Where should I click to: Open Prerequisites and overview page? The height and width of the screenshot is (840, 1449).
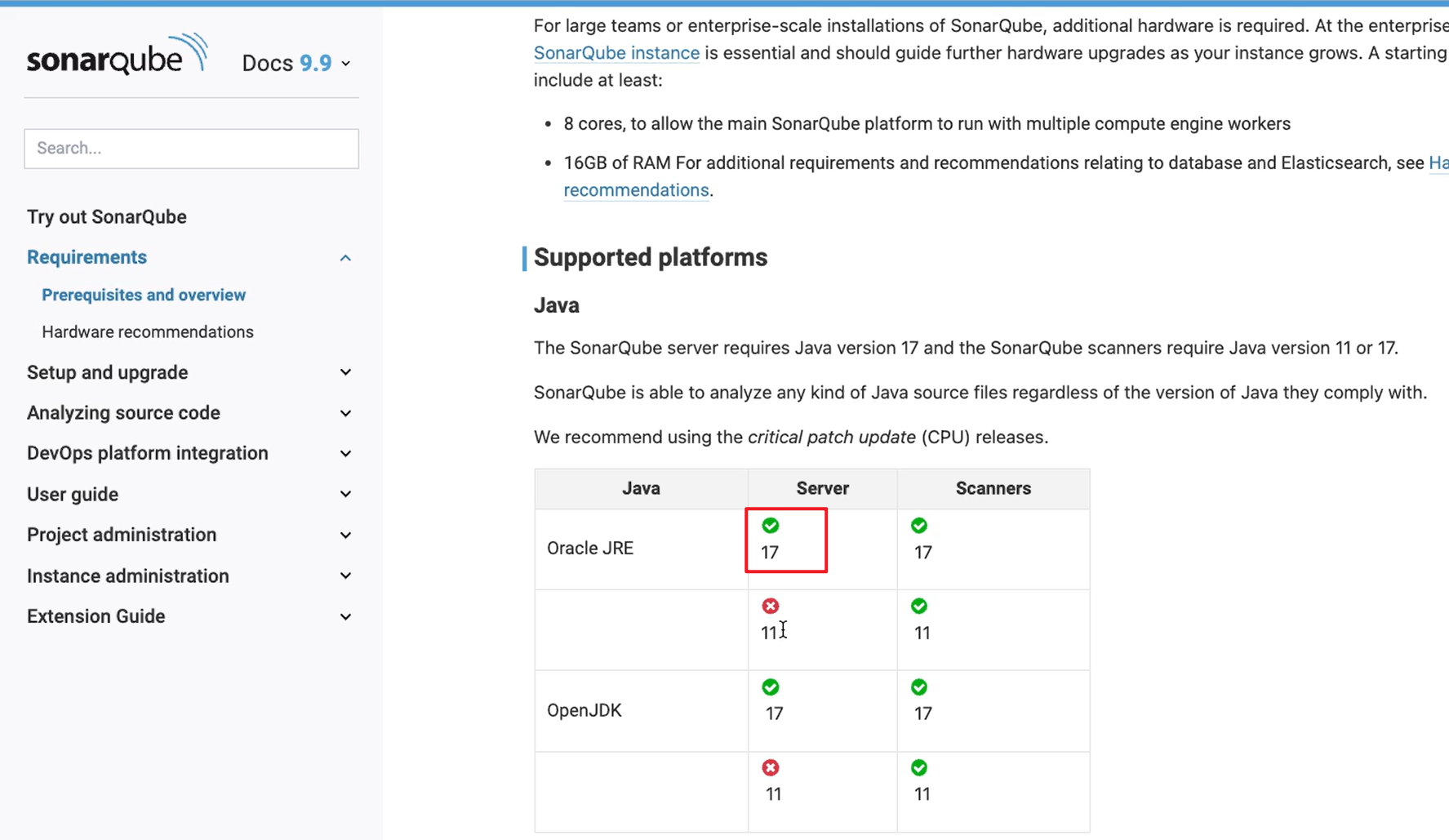[x=144, y=295]
